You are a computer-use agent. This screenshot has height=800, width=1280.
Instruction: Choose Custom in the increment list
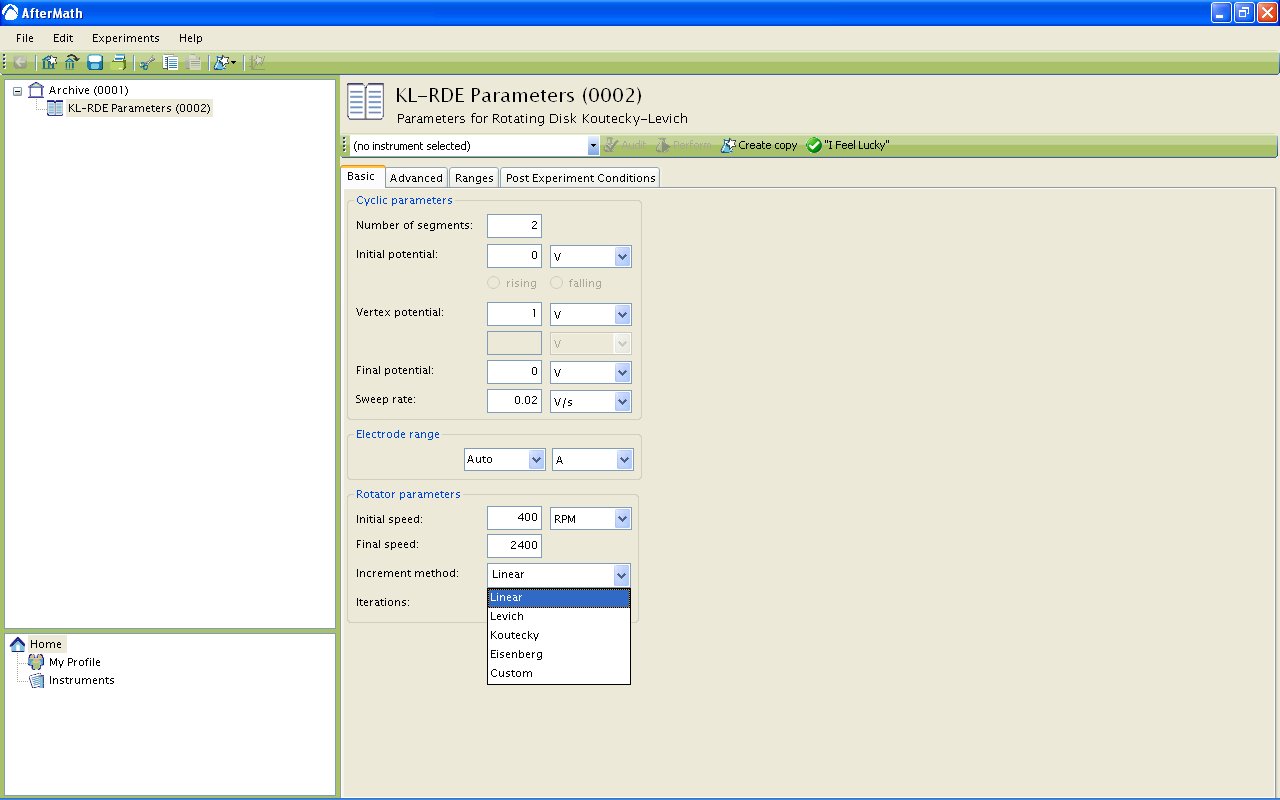[559, 673]
